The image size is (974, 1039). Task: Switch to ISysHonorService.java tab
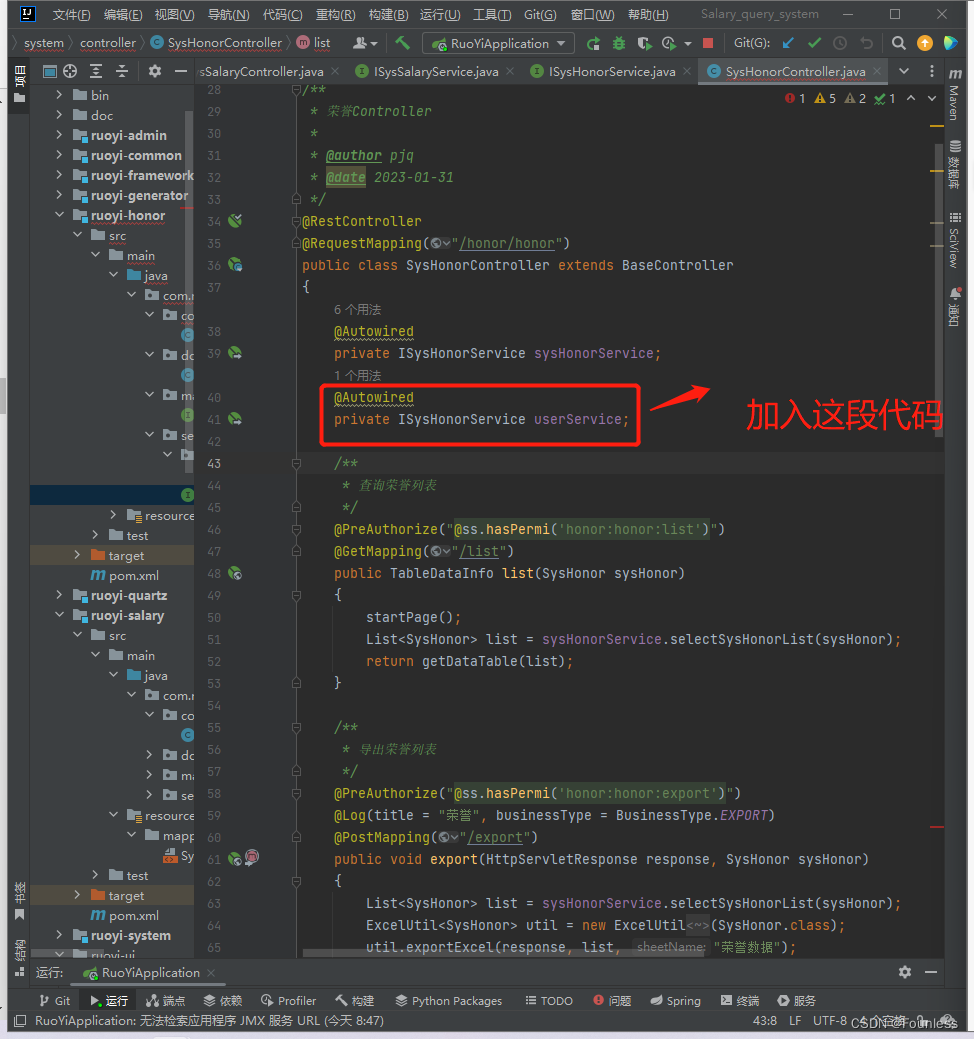click(612, 72)
